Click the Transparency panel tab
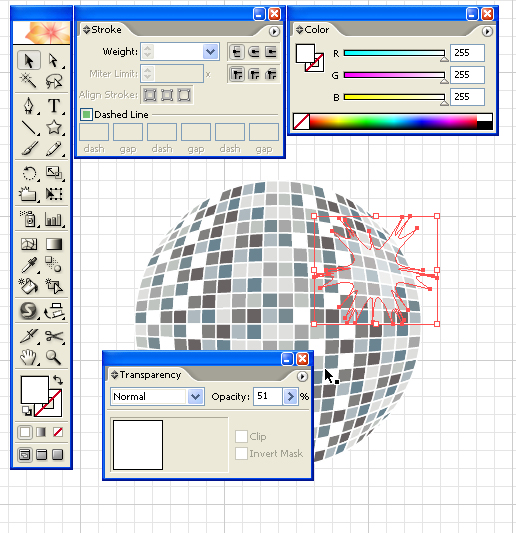This screenshot has height=533, width=516. pos(150,375)
